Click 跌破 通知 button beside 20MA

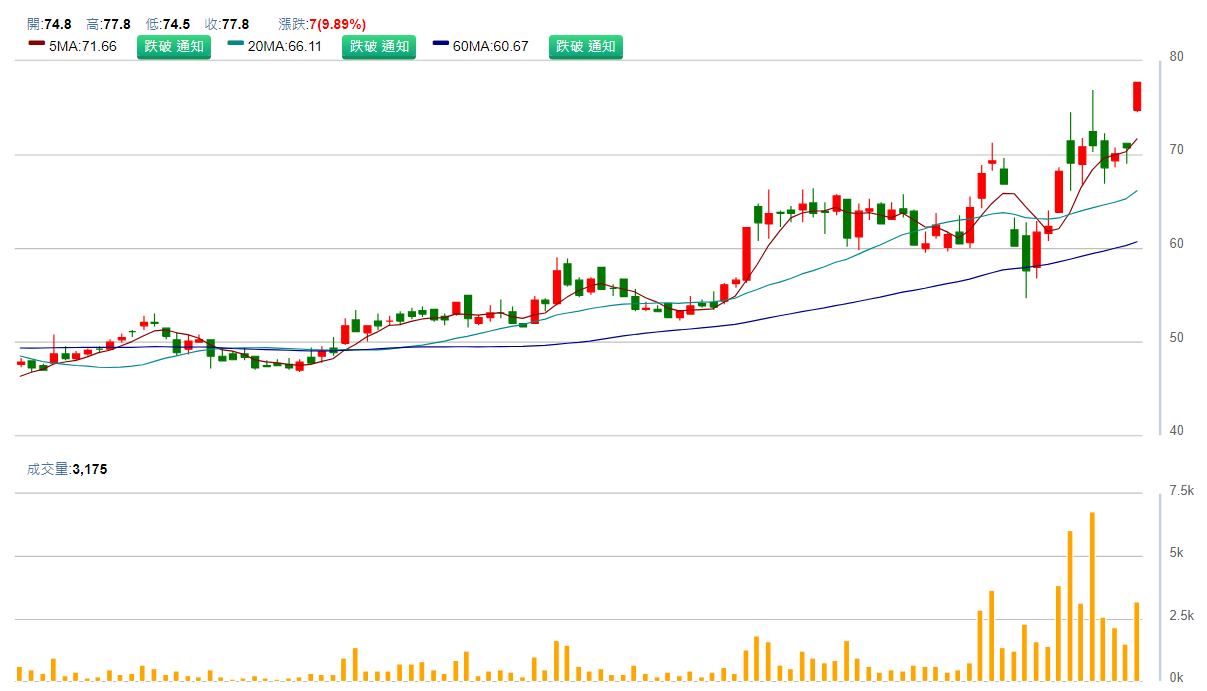(x=379, y=46)
